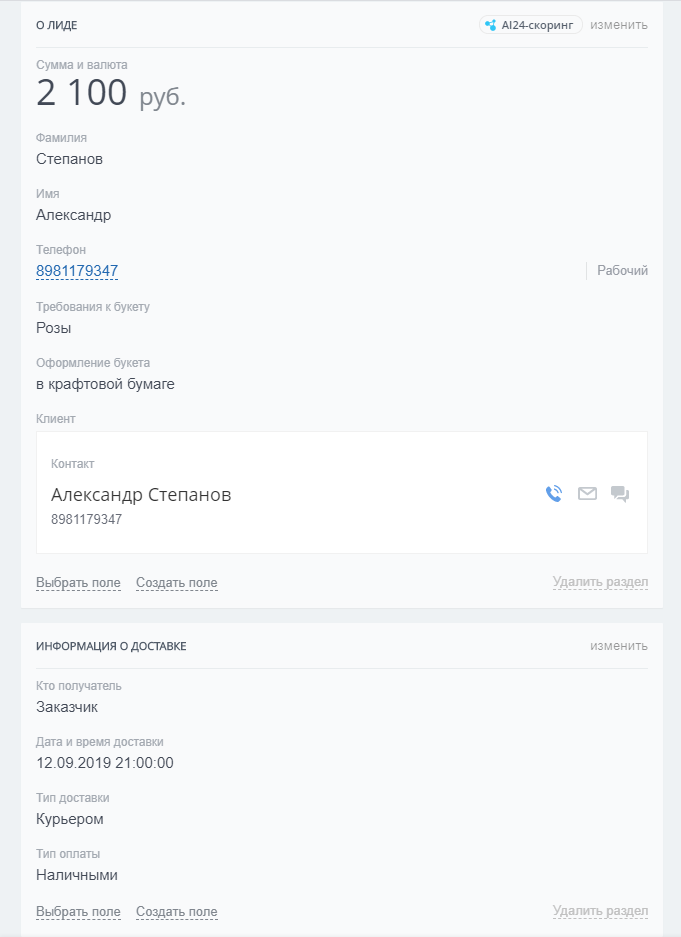Click Выбрать поле in delivery section

click(x=78, y=912)
